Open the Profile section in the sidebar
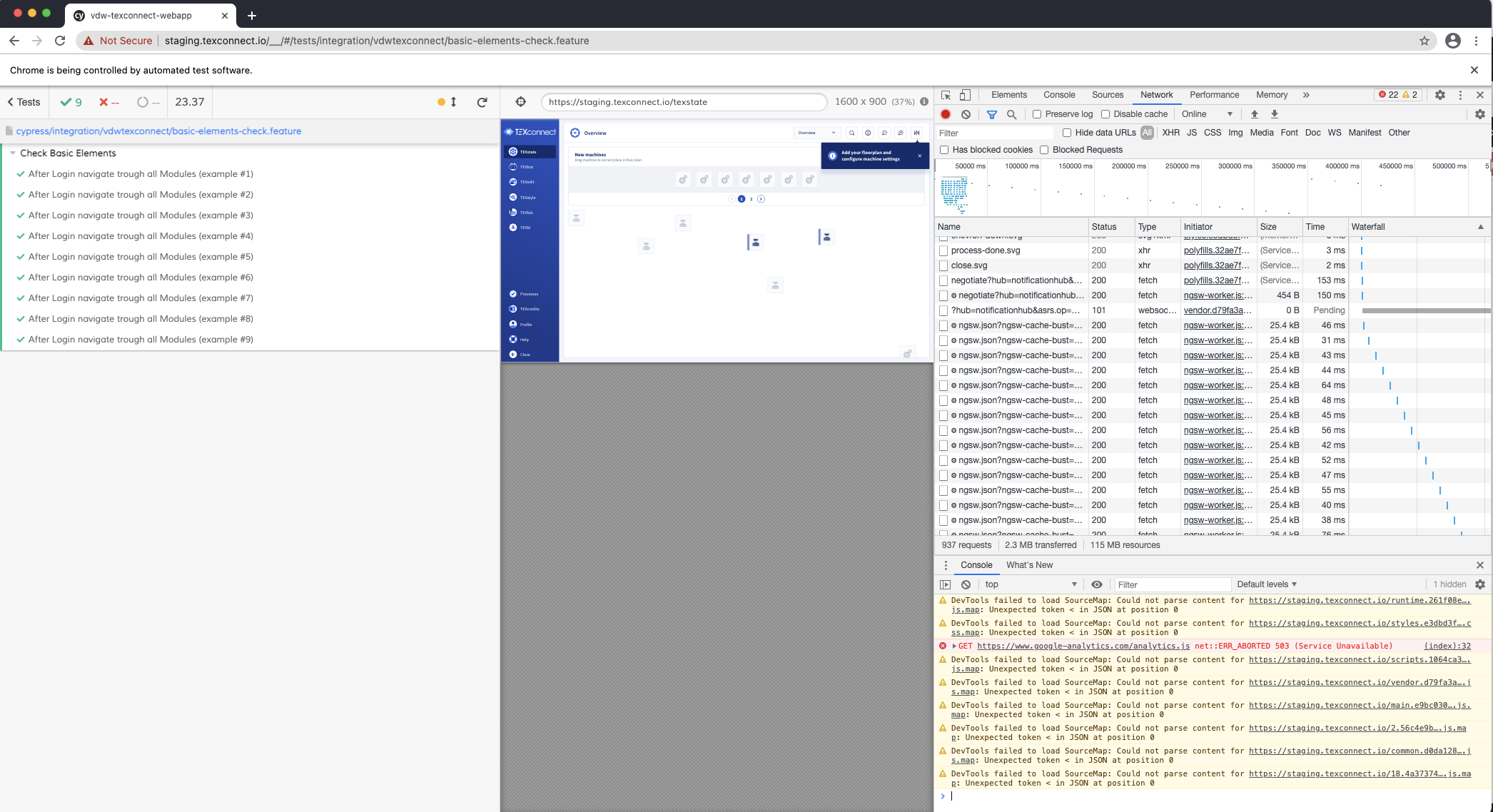The image size is (1493, 812). (x=525, y=324)
